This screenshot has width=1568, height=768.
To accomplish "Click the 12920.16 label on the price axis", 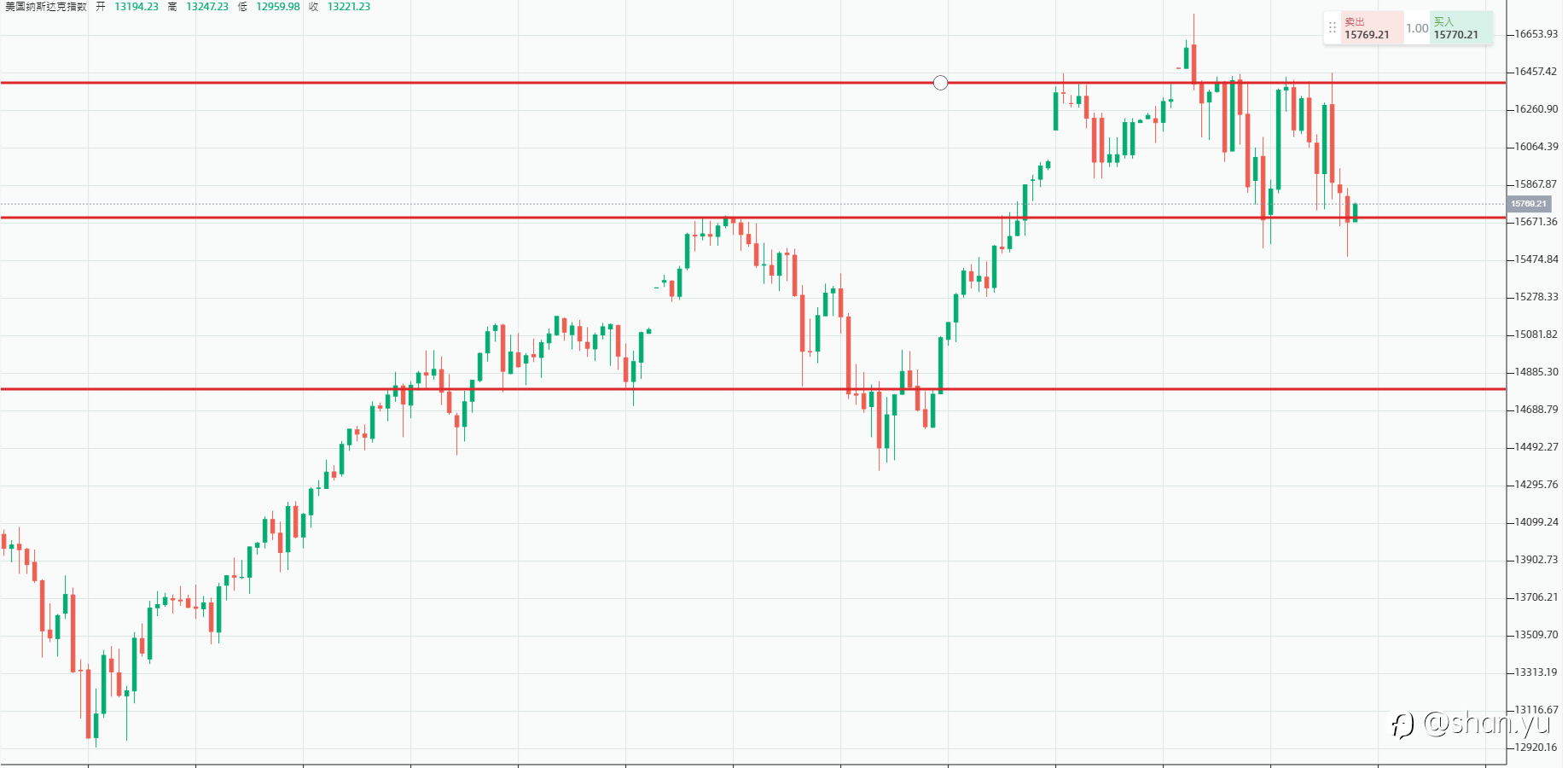I will [1536, 748].
